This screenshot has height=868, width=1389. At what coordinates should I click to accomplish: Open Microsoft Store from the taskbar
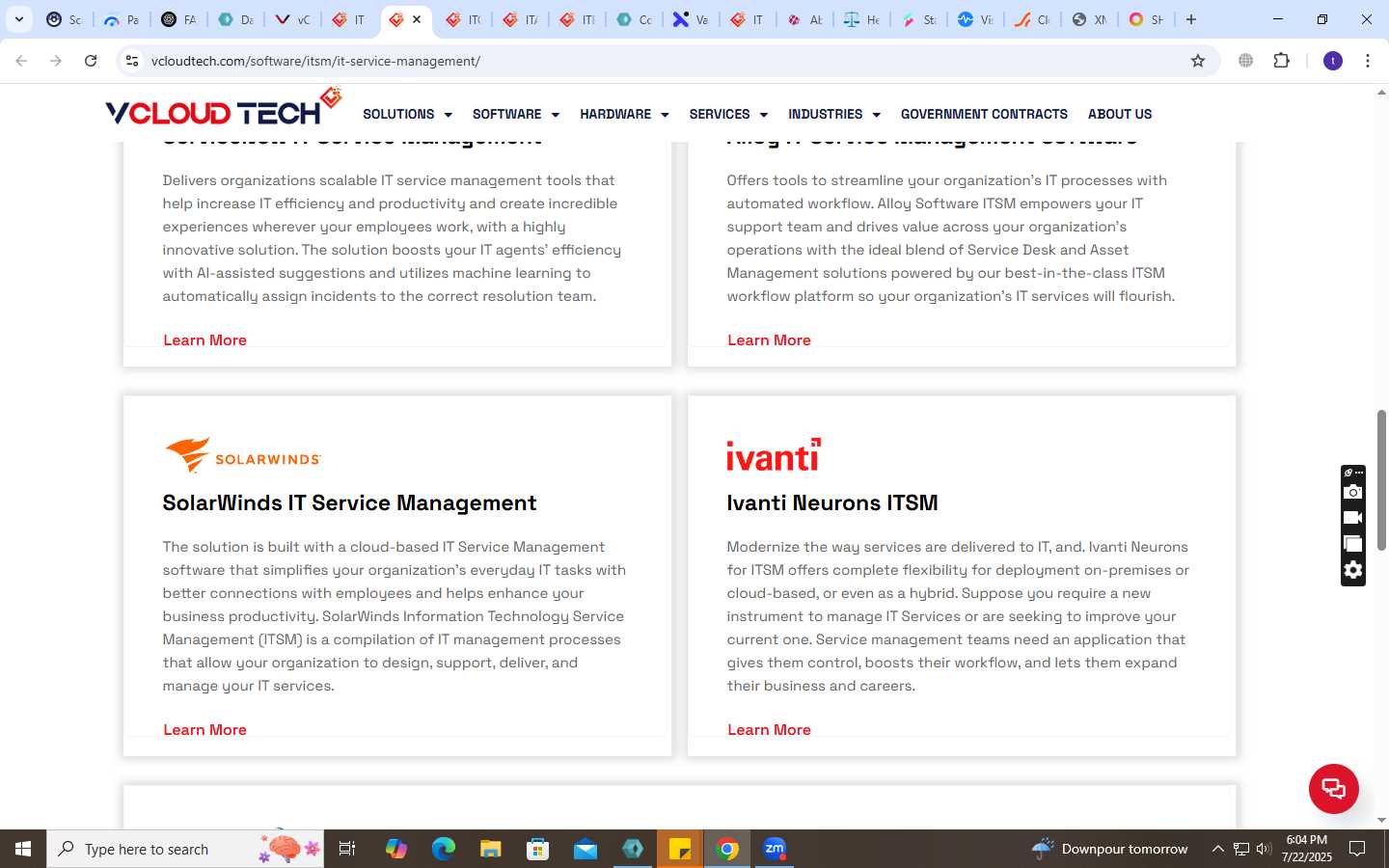(x=538, y=849)
